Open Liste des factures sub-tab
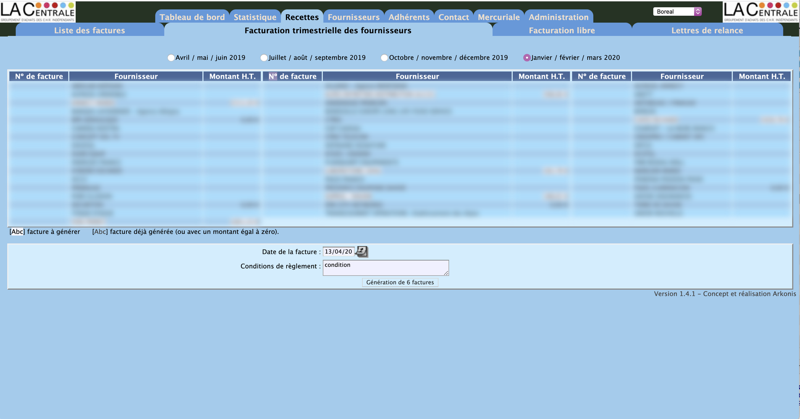800x419 pixels. click(89, 31)
